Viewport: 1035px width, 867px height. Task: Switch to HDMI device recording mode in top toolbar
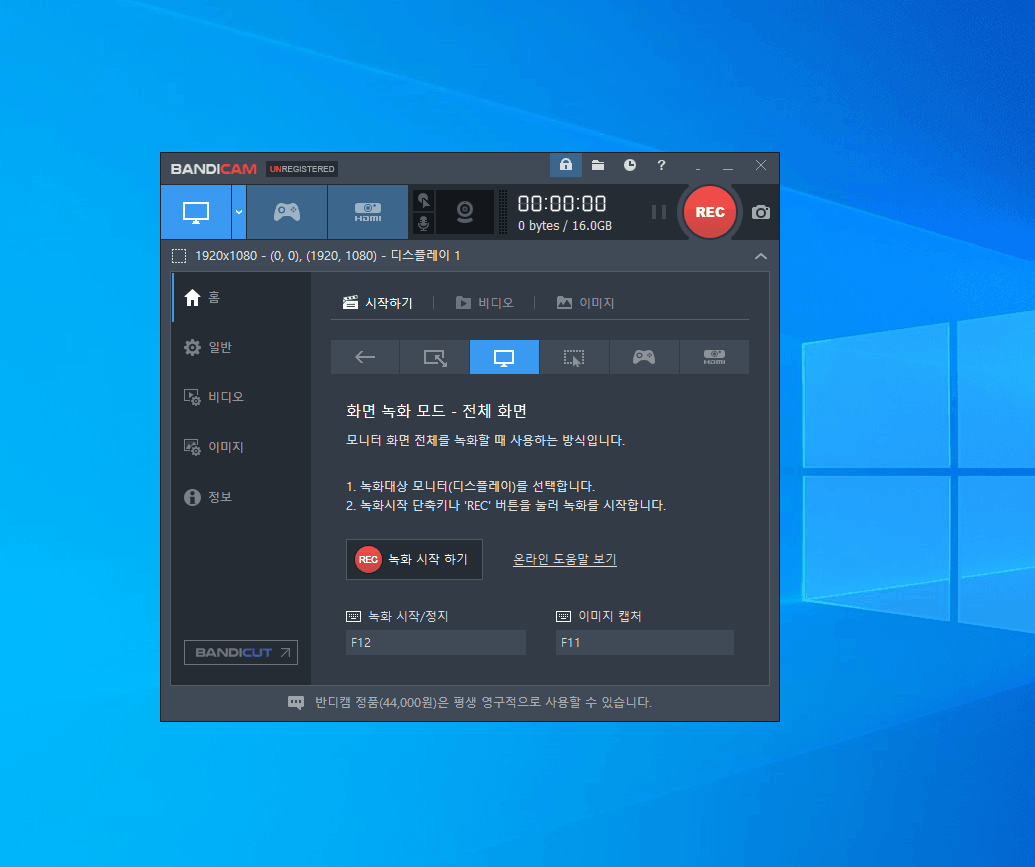point(368,212)
